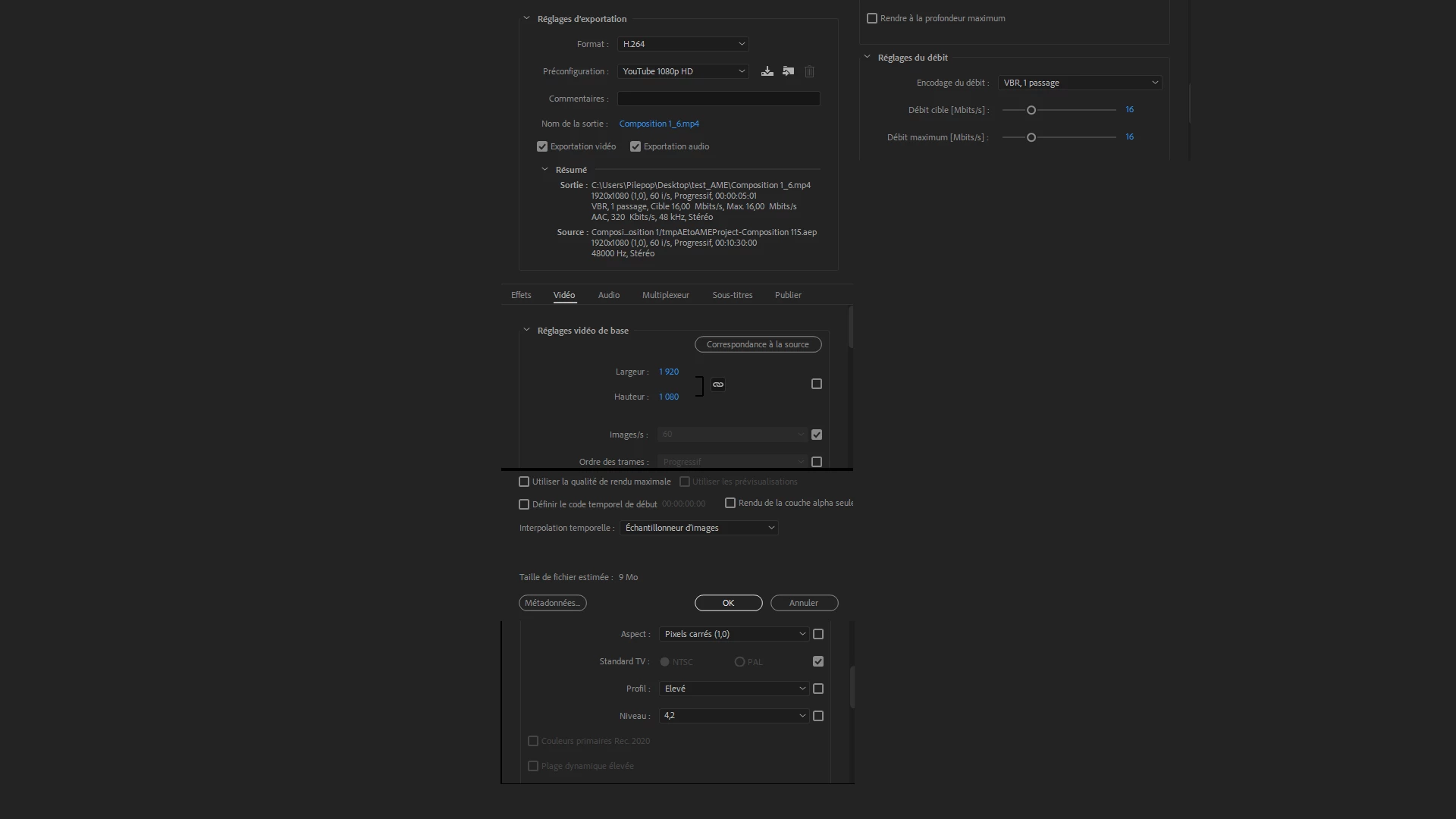Collapse the Réglages du débit chevron
This screenshot has height=819, width=1456.
click(x=867, y=57)
